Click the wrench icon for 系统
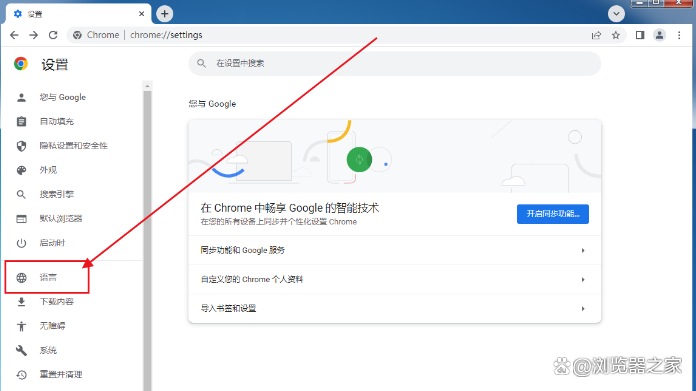This screenshot has height=391, width=696. pos(21,350)
